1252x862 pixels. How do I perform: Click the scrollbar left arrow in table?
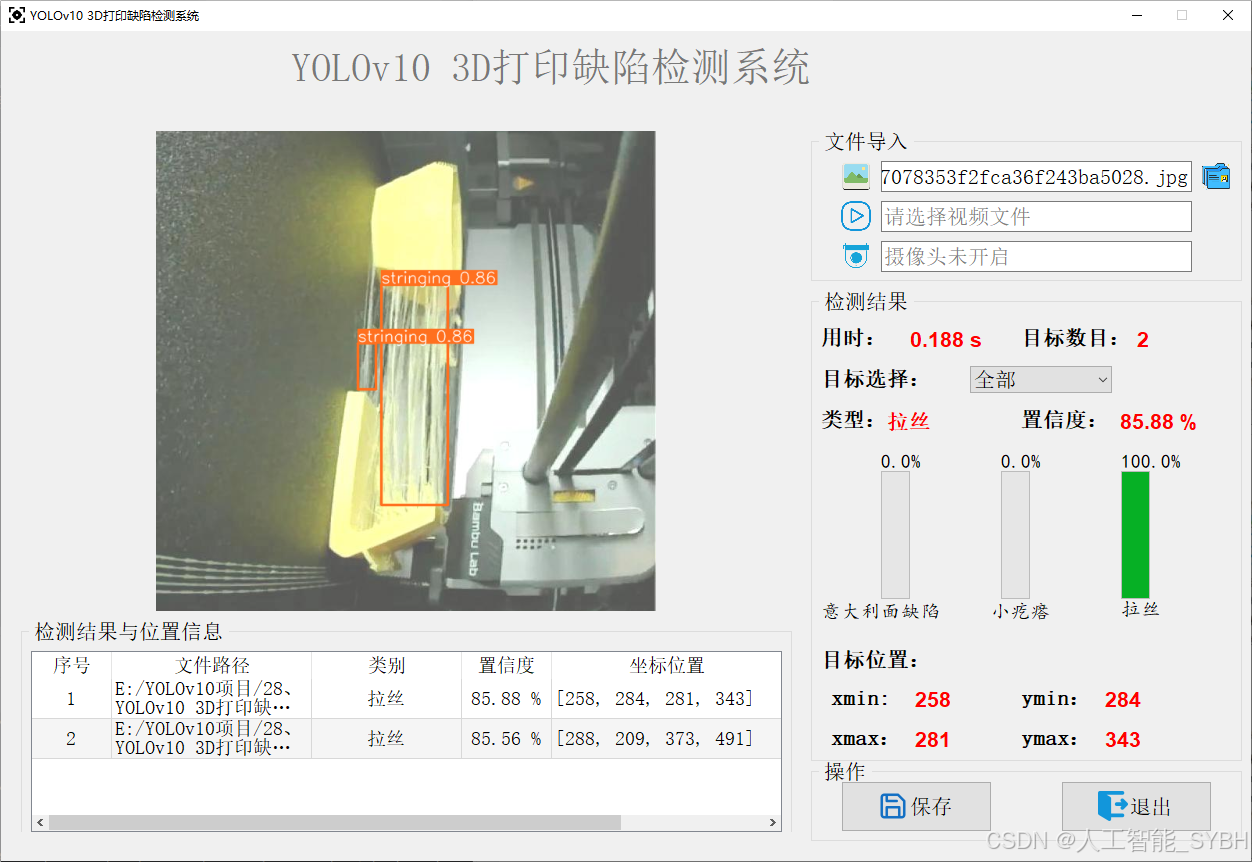click(40, 822)
